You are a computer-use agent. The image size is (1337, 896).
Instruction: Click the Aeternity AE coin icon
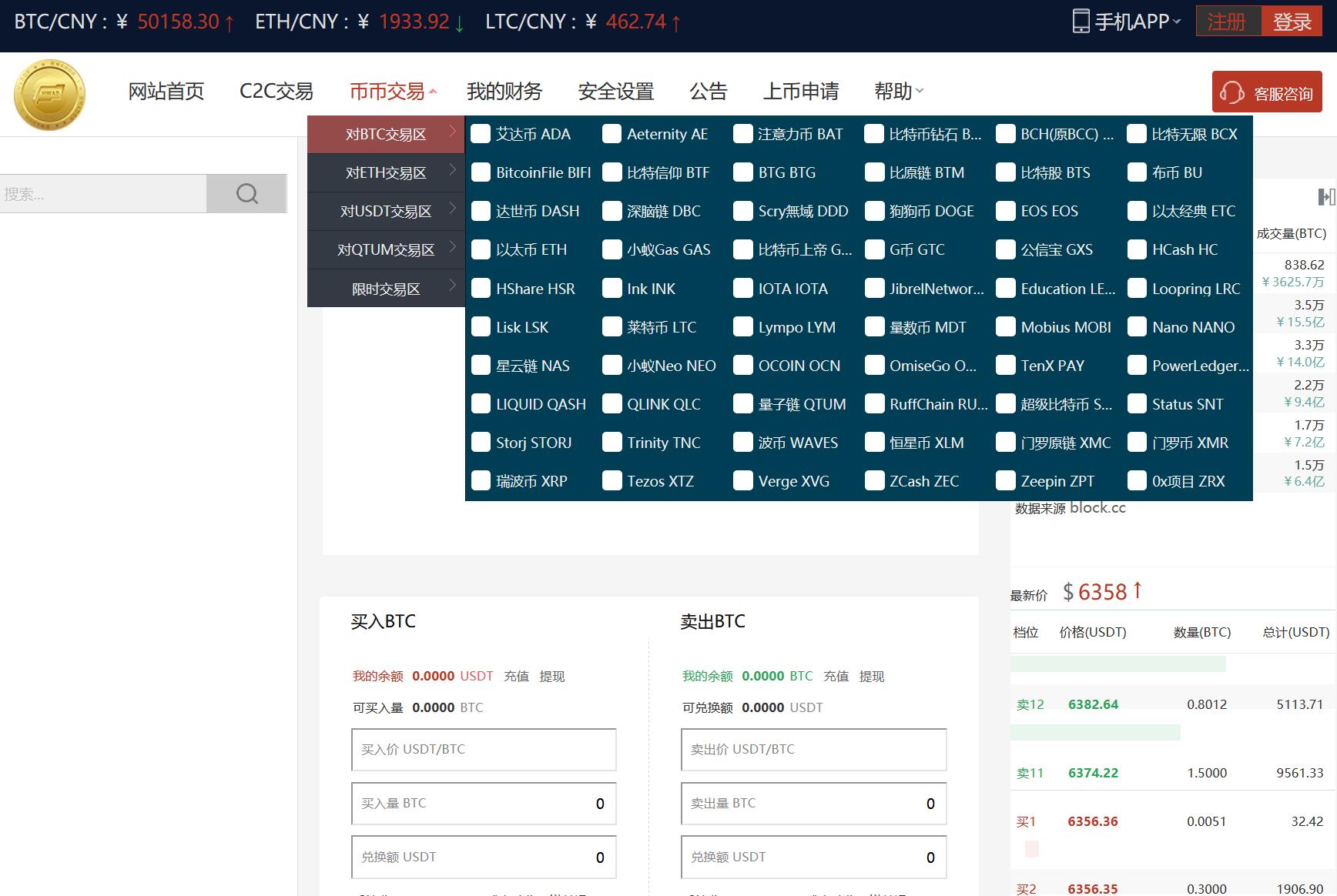(612, 134)
